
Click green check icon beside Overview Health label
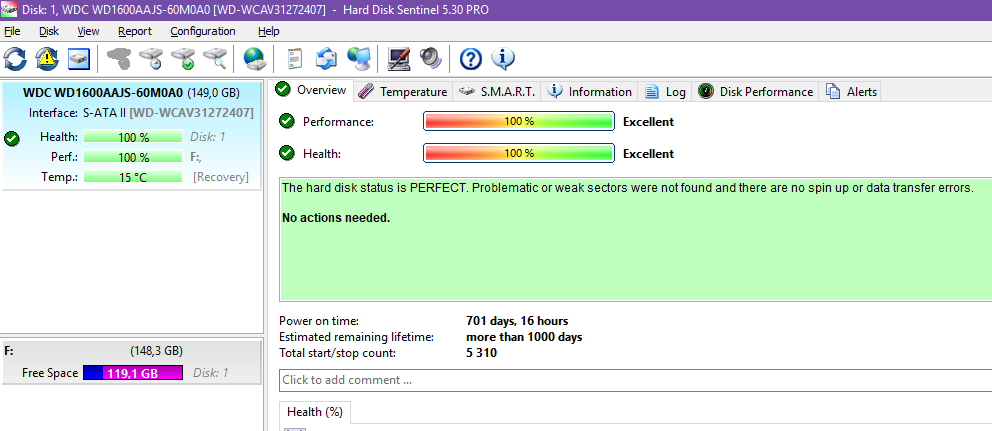click(287, 153)
